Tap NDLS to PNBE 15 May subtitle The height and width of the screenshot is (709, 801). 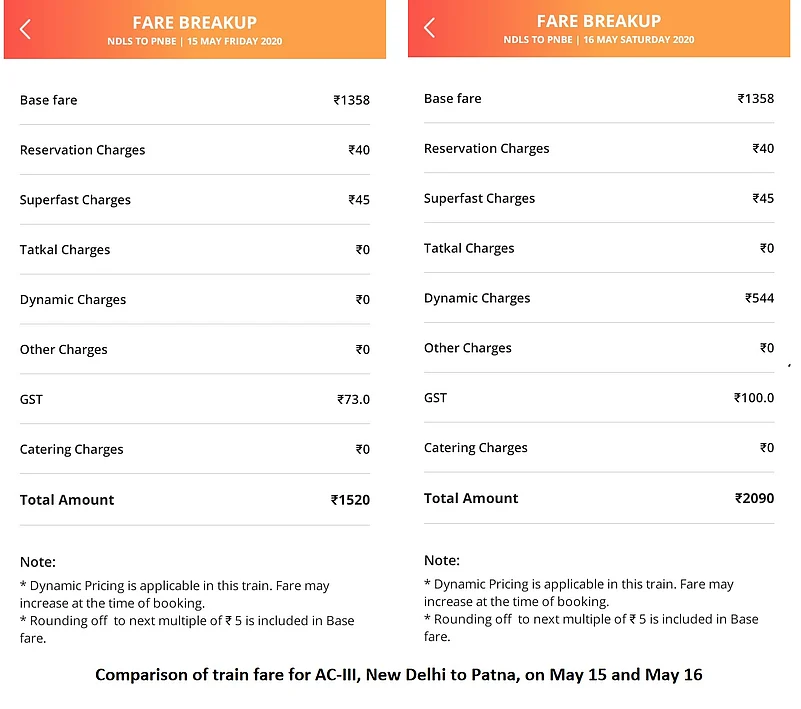(195, 41)
